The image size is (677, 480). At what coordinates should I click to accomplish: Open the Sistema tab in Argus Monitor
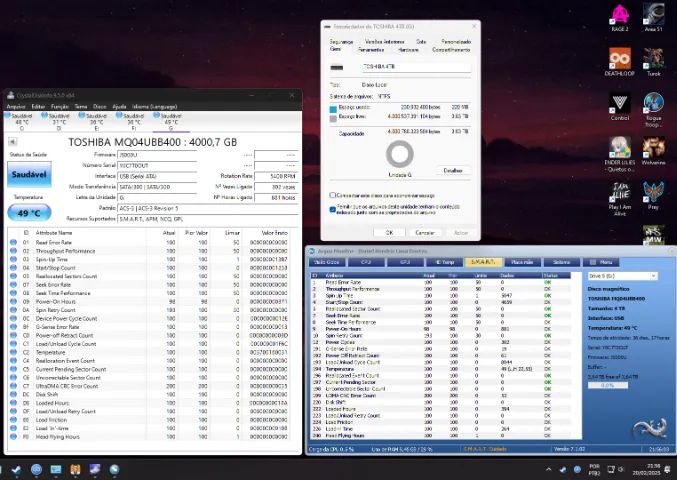pyautogui.click(x=561, y=262)
